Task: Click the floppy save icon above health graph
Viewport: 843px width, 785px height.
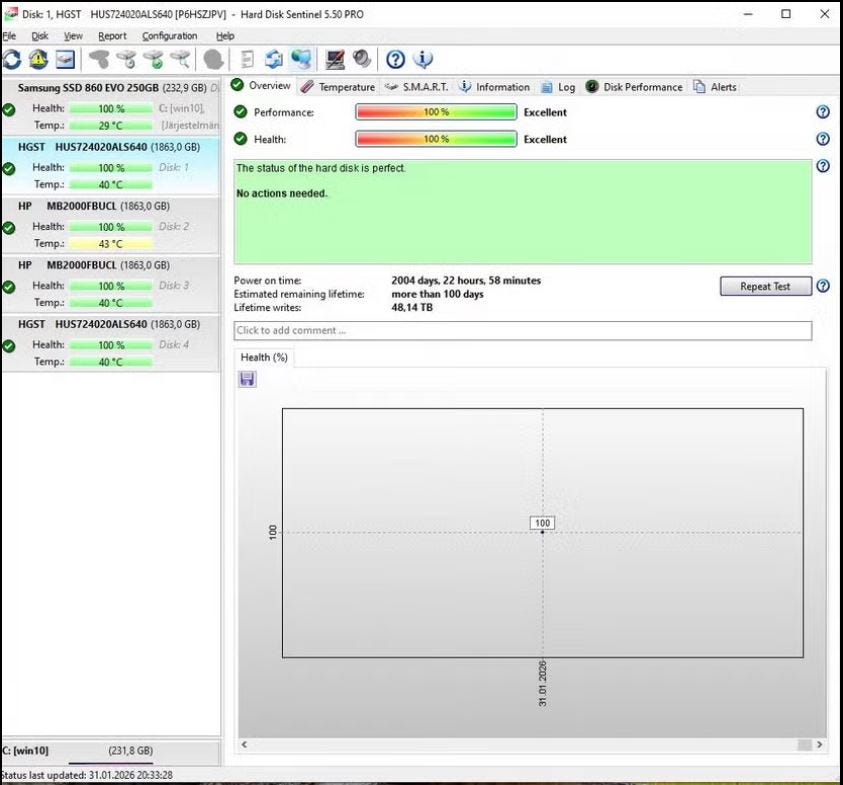Action: 247,379
